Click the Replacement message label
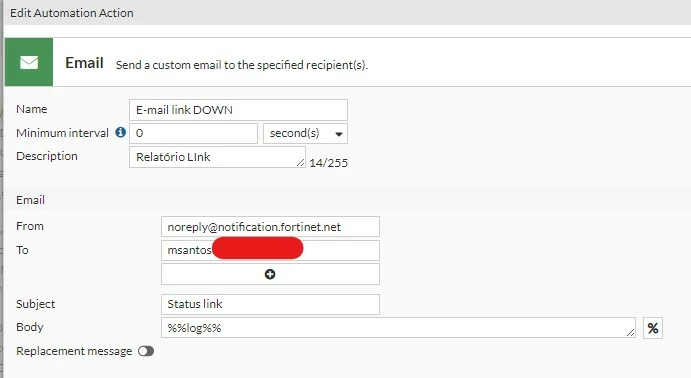Viewport: 691px width, 378px height. coord(74,351)
